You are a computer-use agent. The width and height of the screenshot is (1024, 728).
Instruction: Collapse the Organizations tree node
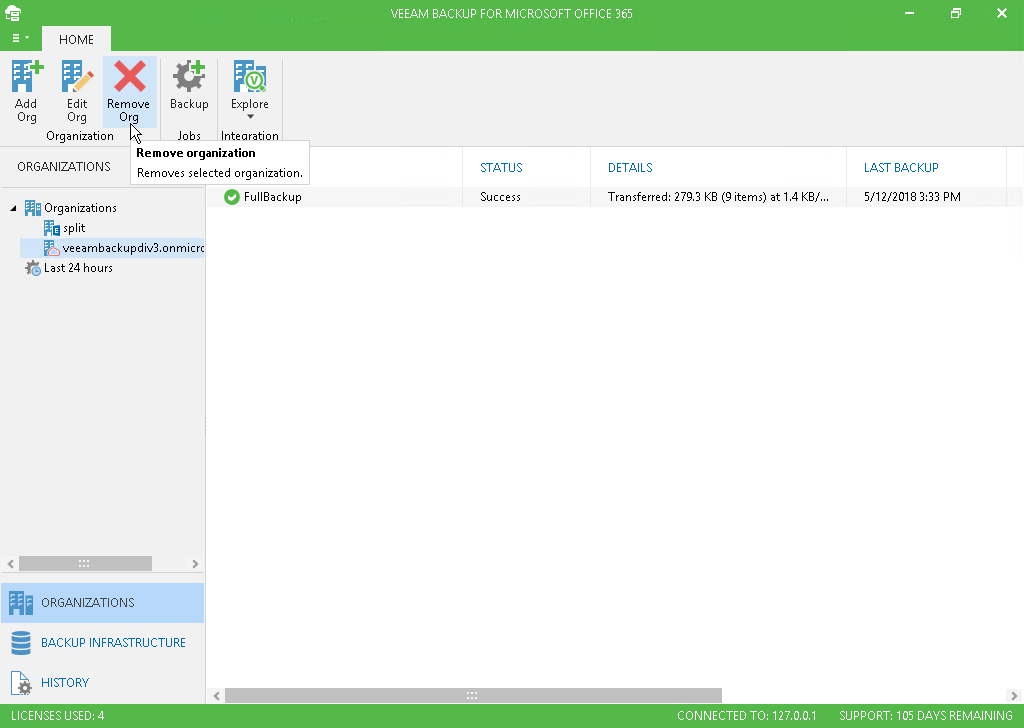[x=13, y=208]
